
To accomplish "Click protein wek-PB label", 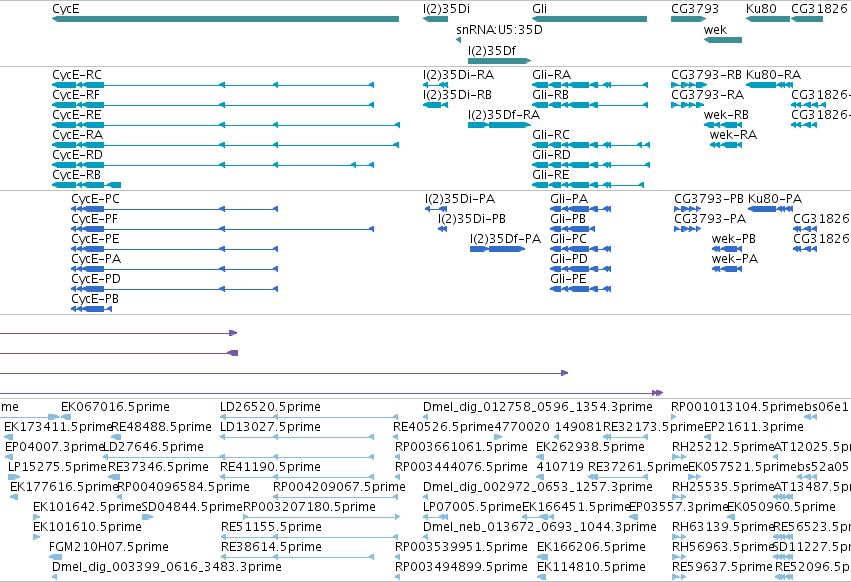I will [734, 239].
